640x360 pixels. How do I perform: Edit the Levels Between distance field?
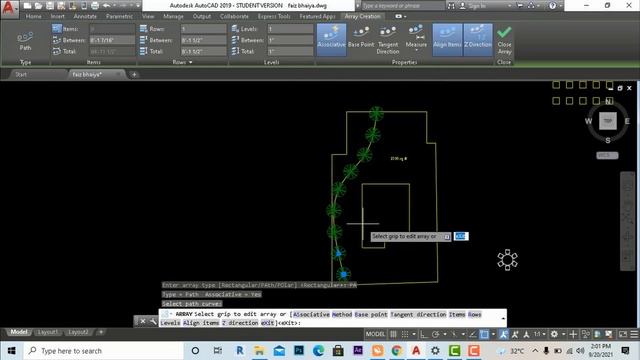coord(290,40)
